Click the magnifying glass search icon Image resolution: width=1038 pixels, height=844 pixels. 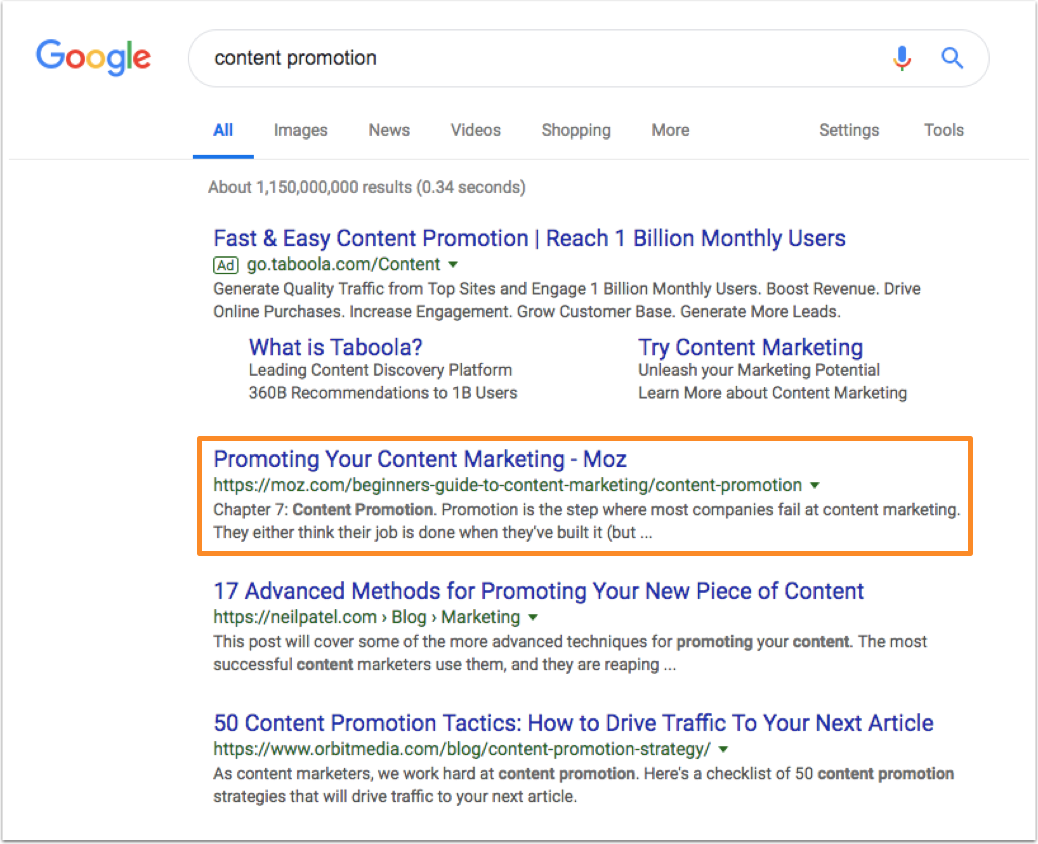tap(952, 58)
